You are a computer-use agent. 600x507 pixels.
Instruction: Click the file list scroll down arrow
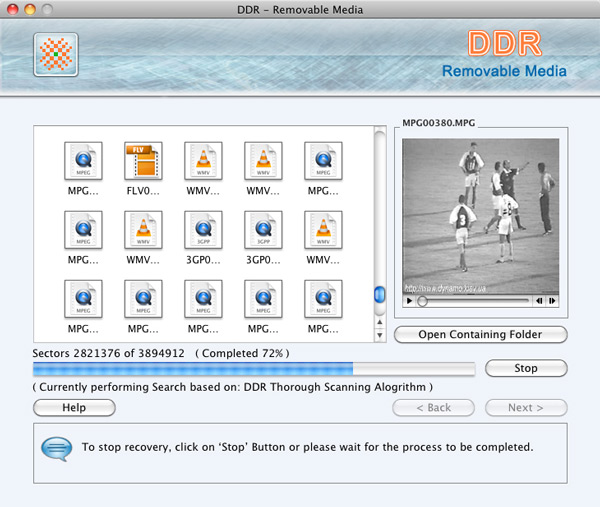coord(380,335)
